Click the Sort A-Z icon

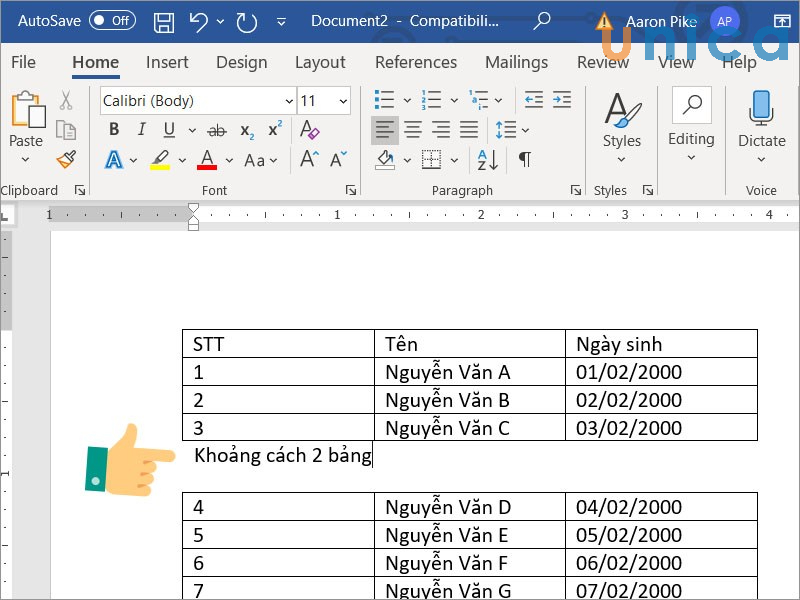pyautogui.click(x=488, y=160)
